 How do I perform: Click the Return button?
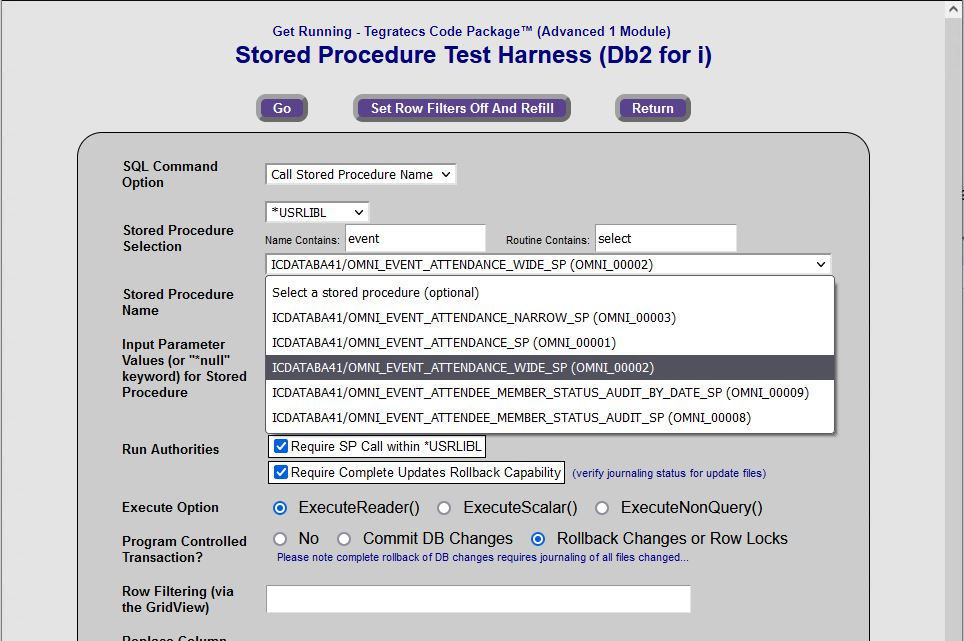[x=652, y=108]
